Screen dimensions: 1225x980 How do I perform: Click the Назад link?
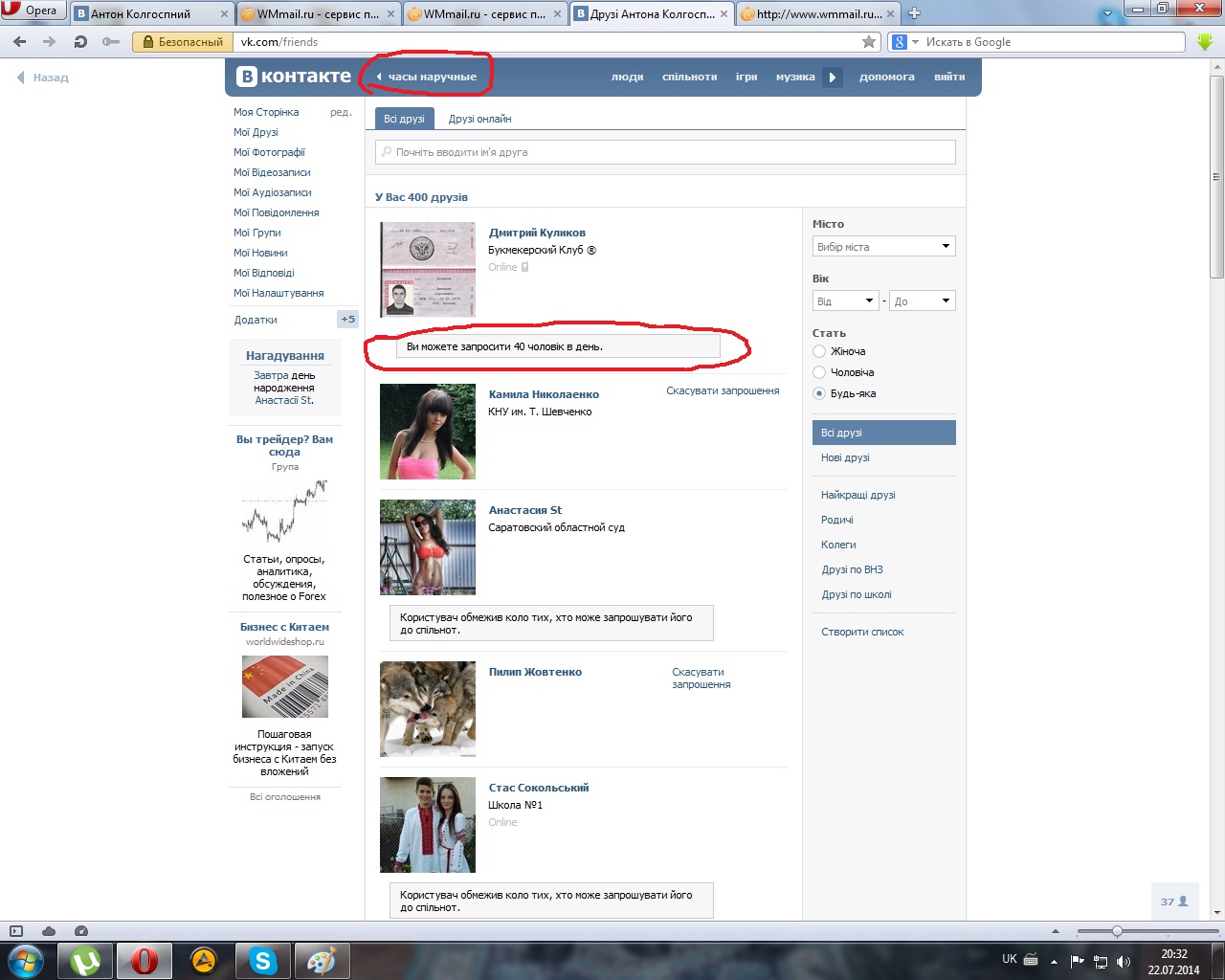point(43,78)
